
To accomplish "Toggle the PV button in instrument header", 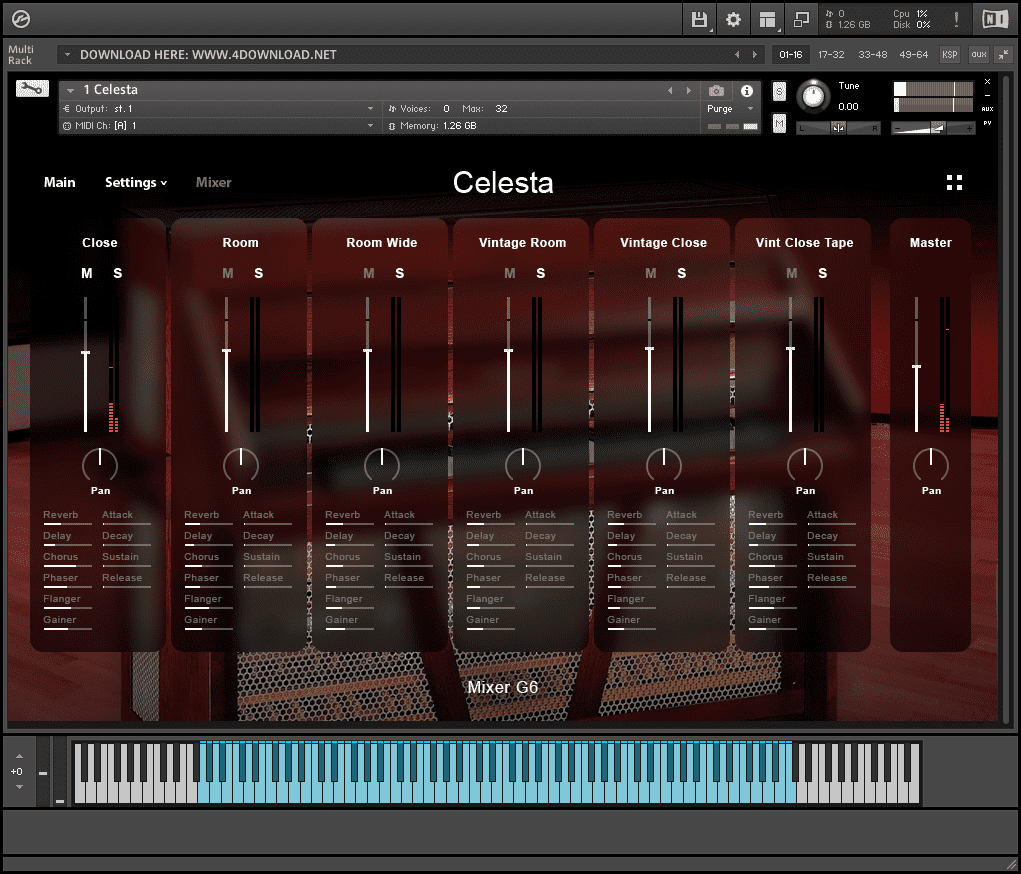I will pos(987,123).
